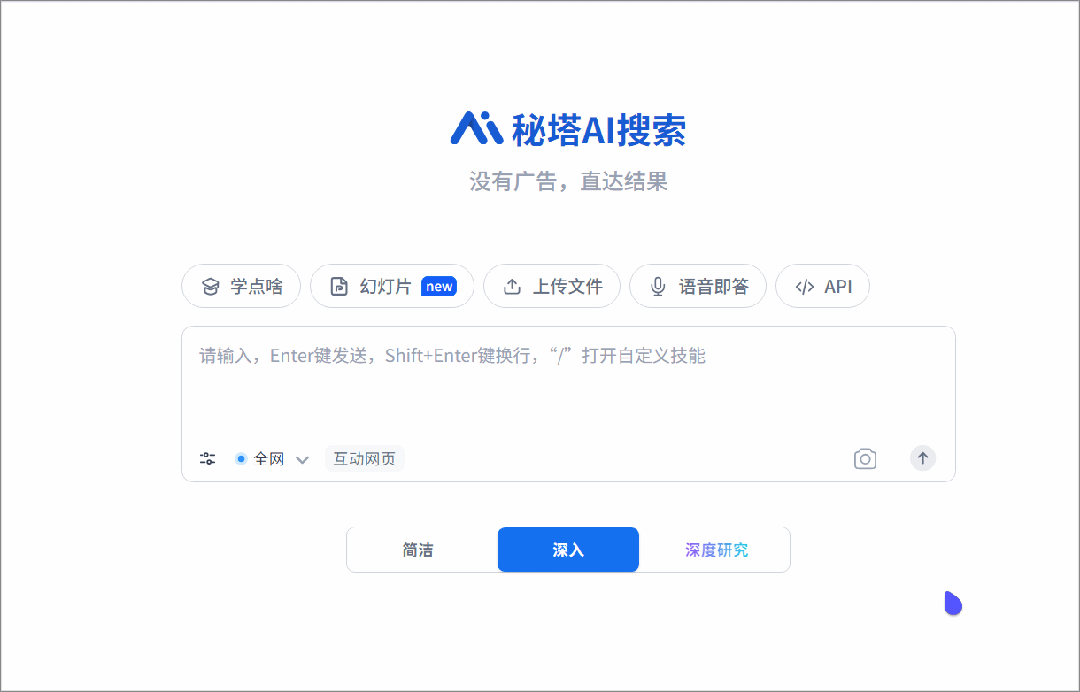Screen dimensions: 1080x692
Task: Click the microphone icon for 语音即答
Action: pyautogui.click(x=658, y=286)
